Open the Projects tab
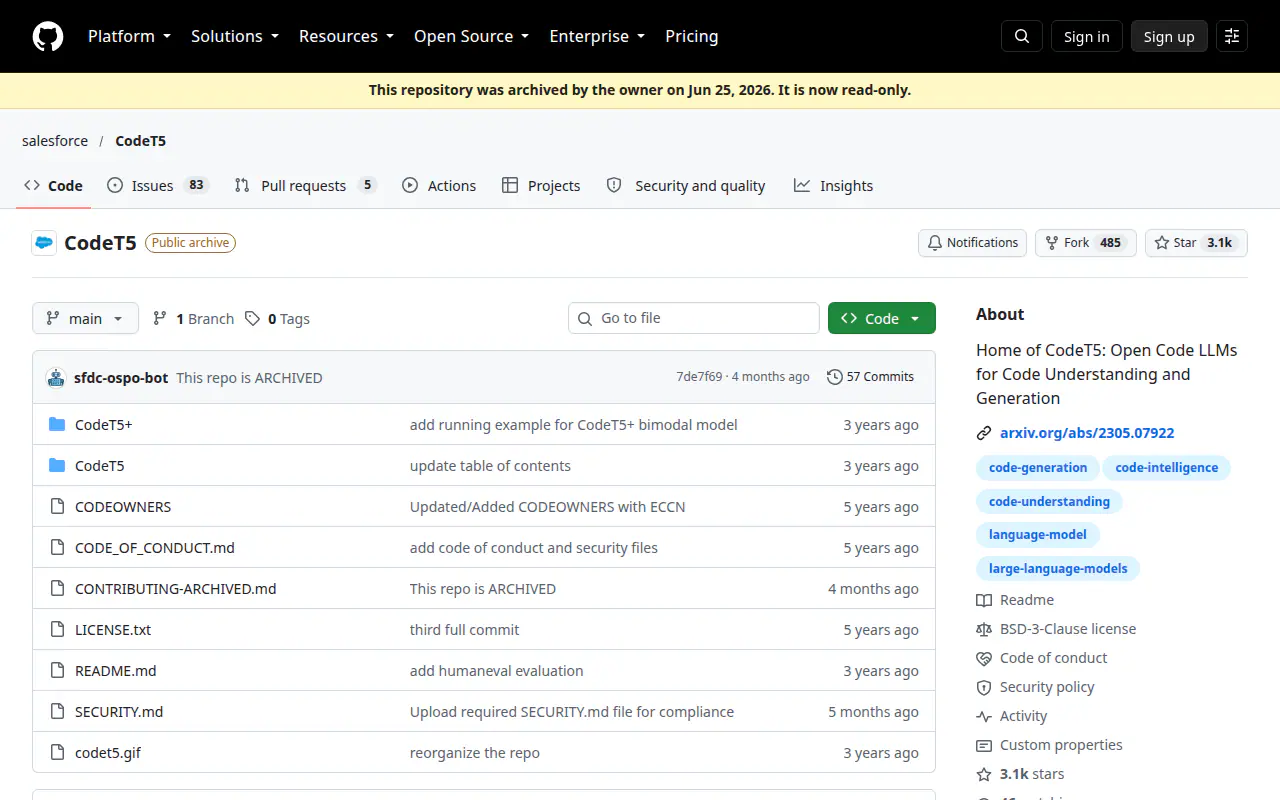The height and width of the screenshot is (800, 1280). [x=541, y=185]
